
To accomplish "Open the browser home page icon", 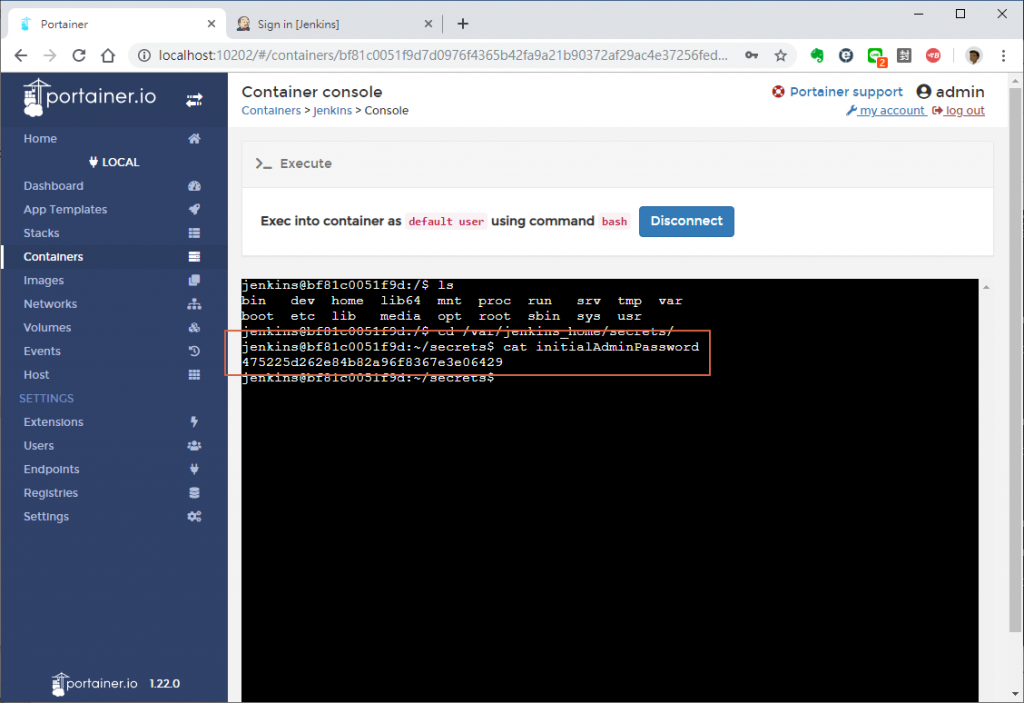I will coord(108,56).
